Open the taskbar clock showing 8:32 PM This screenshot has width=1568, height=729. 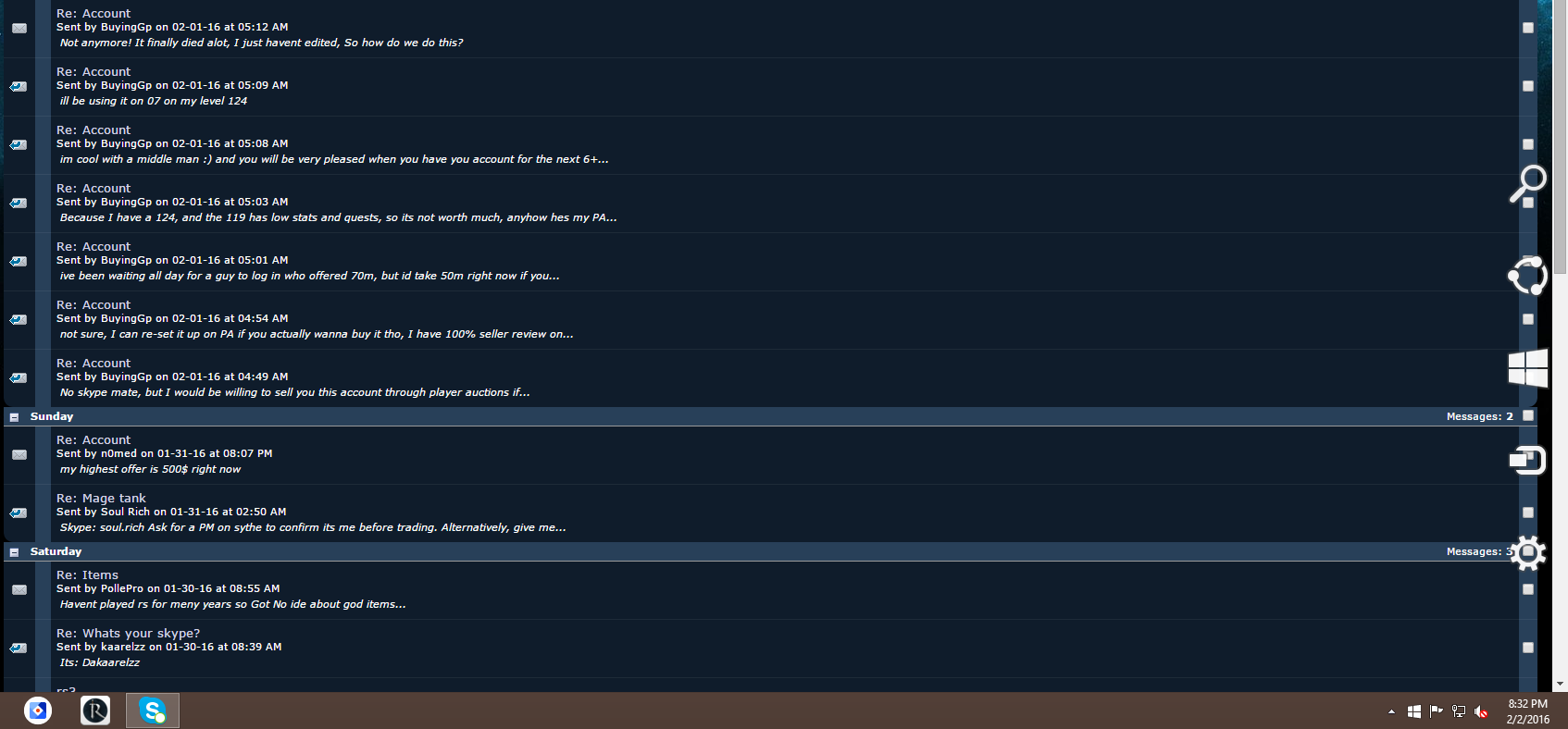1527,711
